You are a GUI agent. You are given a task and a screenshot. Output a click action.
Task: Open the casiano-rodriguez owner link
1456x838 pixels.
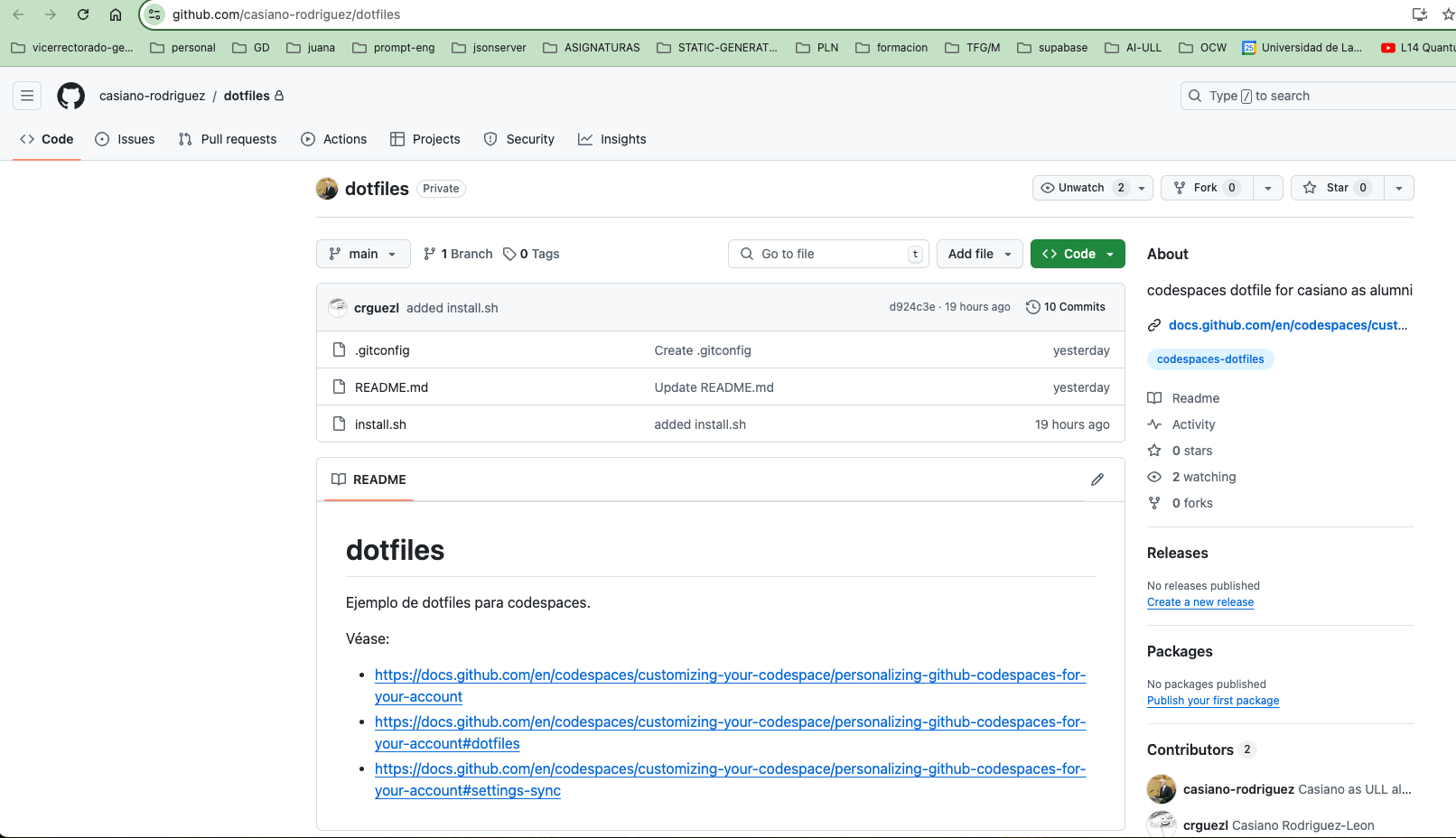coord(153,96)
